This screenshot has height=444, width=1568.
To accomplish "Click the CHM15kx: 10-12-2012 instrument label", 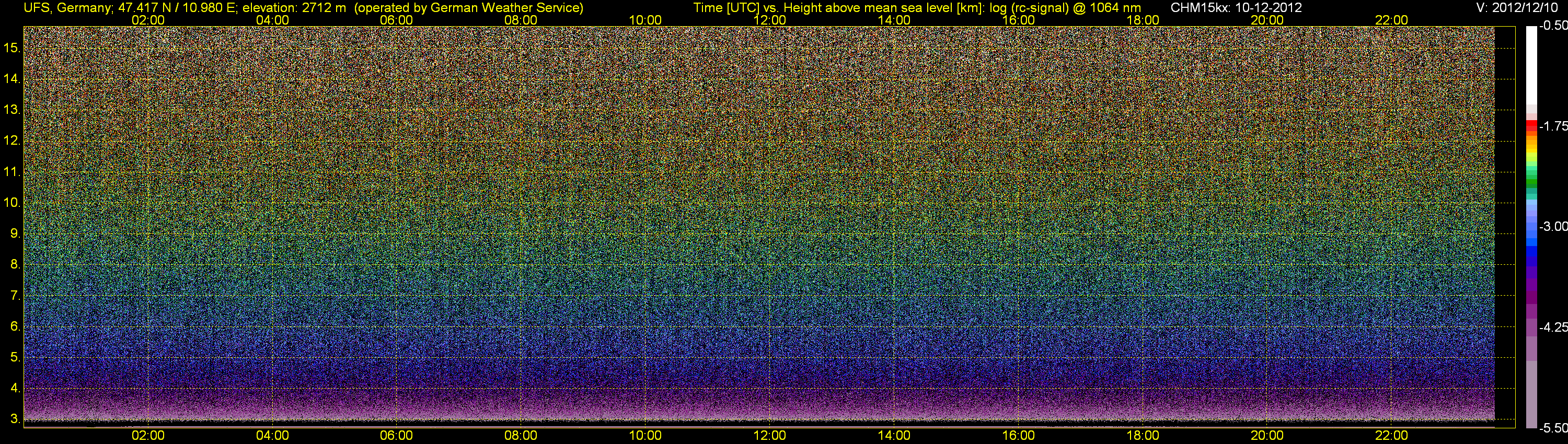I will click(x=1235, y=8).
